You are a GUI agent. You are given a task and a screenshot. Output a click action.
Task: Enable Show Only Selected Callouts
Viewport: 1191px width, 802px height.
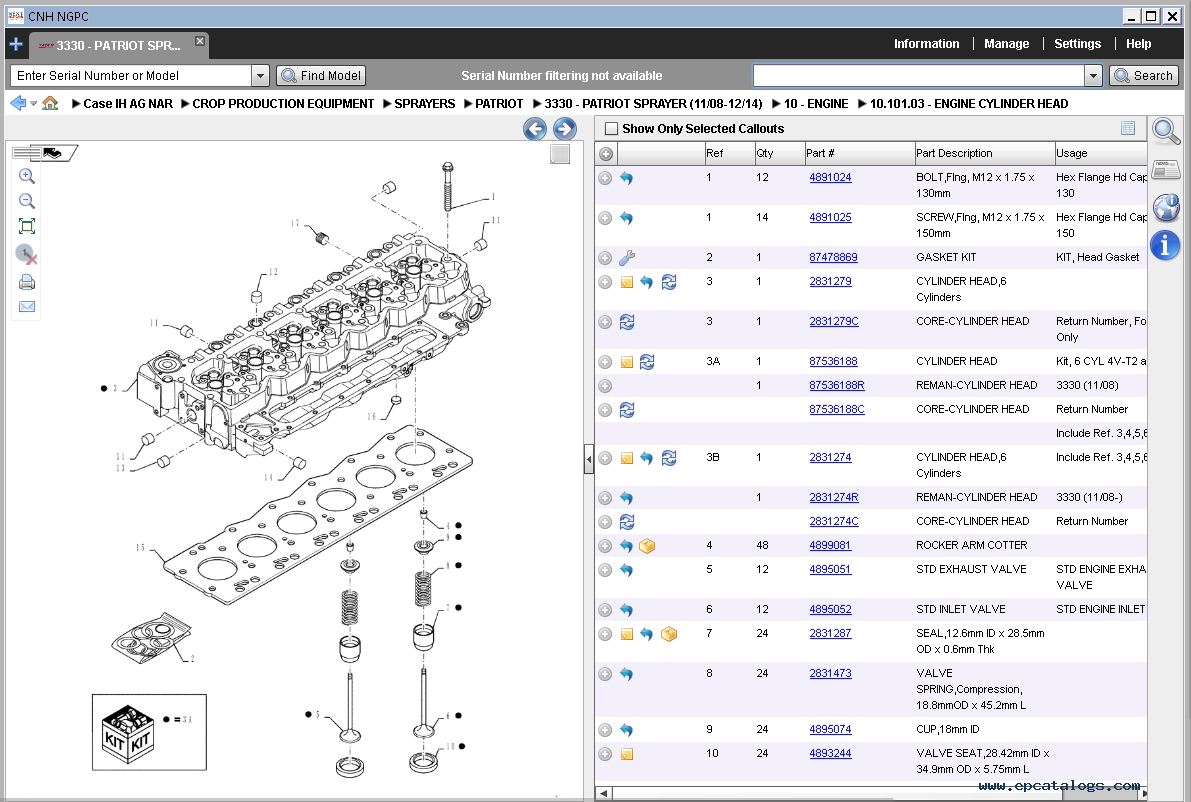(611, 128)
